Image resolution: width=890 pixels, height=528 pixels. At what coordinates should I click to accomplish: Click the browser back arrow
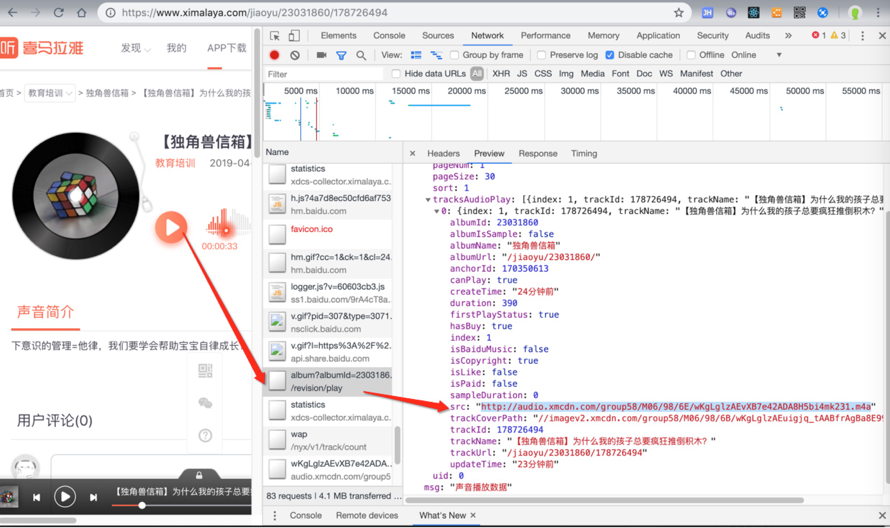click(x=12, y=12)
